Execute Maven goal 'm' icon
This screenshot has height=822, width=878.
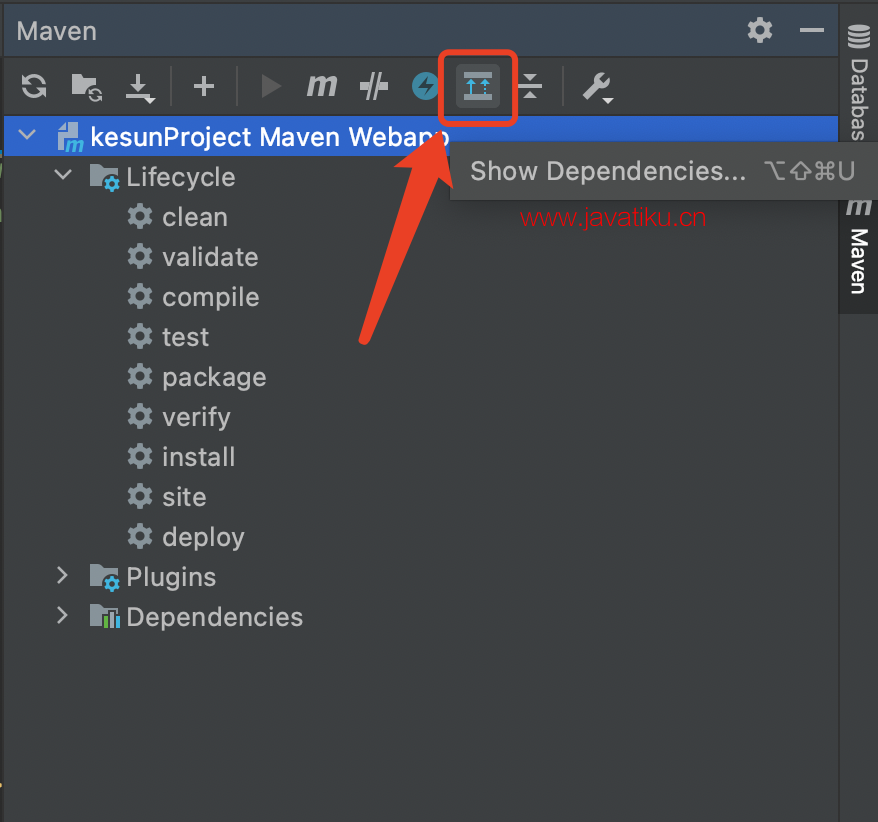click(322, 86)
